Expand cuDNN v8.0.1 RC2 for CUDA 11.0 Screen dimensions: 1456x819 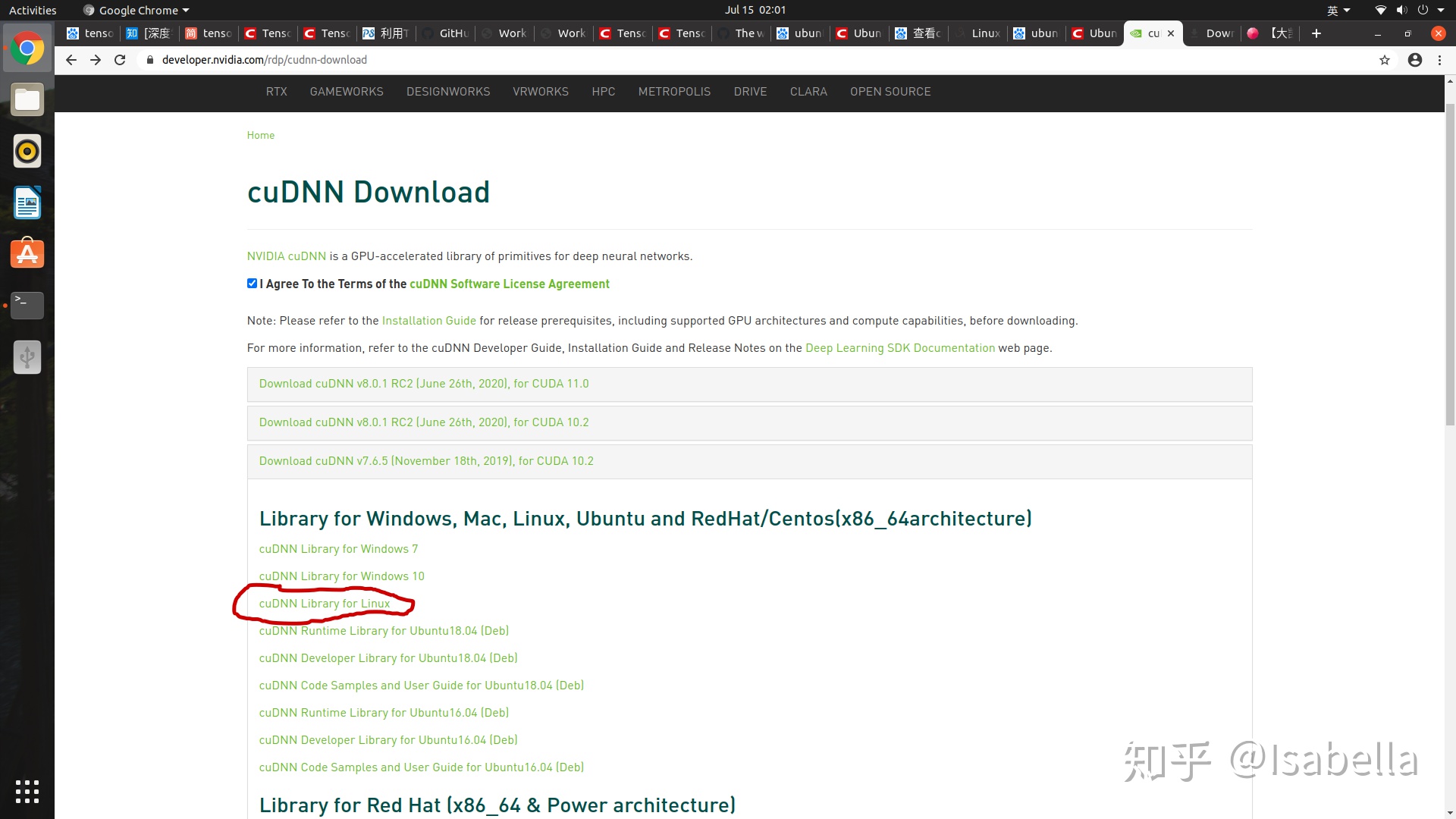424,384
